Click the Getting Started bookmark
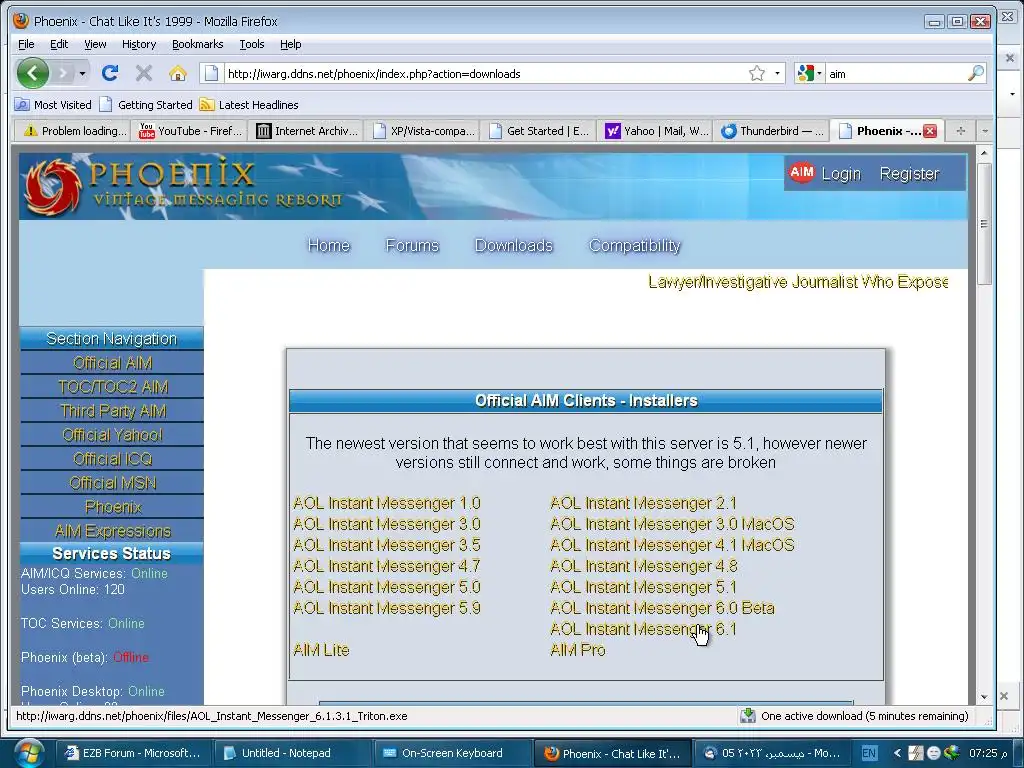The height and width of the screenshot is (768, 1024). (146, 104)
